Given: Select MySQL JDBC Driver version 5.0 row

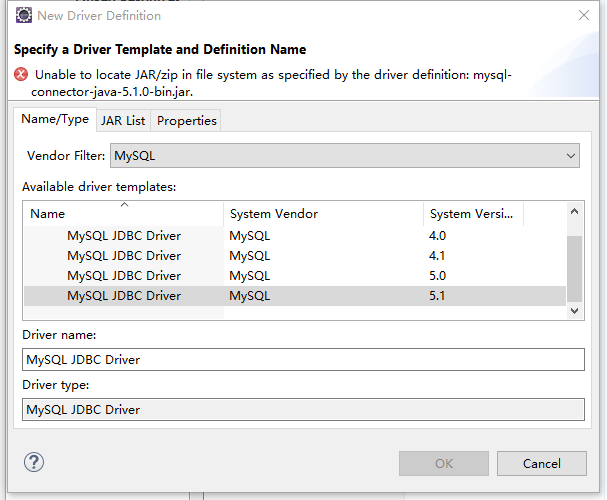Looking at the screenshot, I should [x=295, y=276].
